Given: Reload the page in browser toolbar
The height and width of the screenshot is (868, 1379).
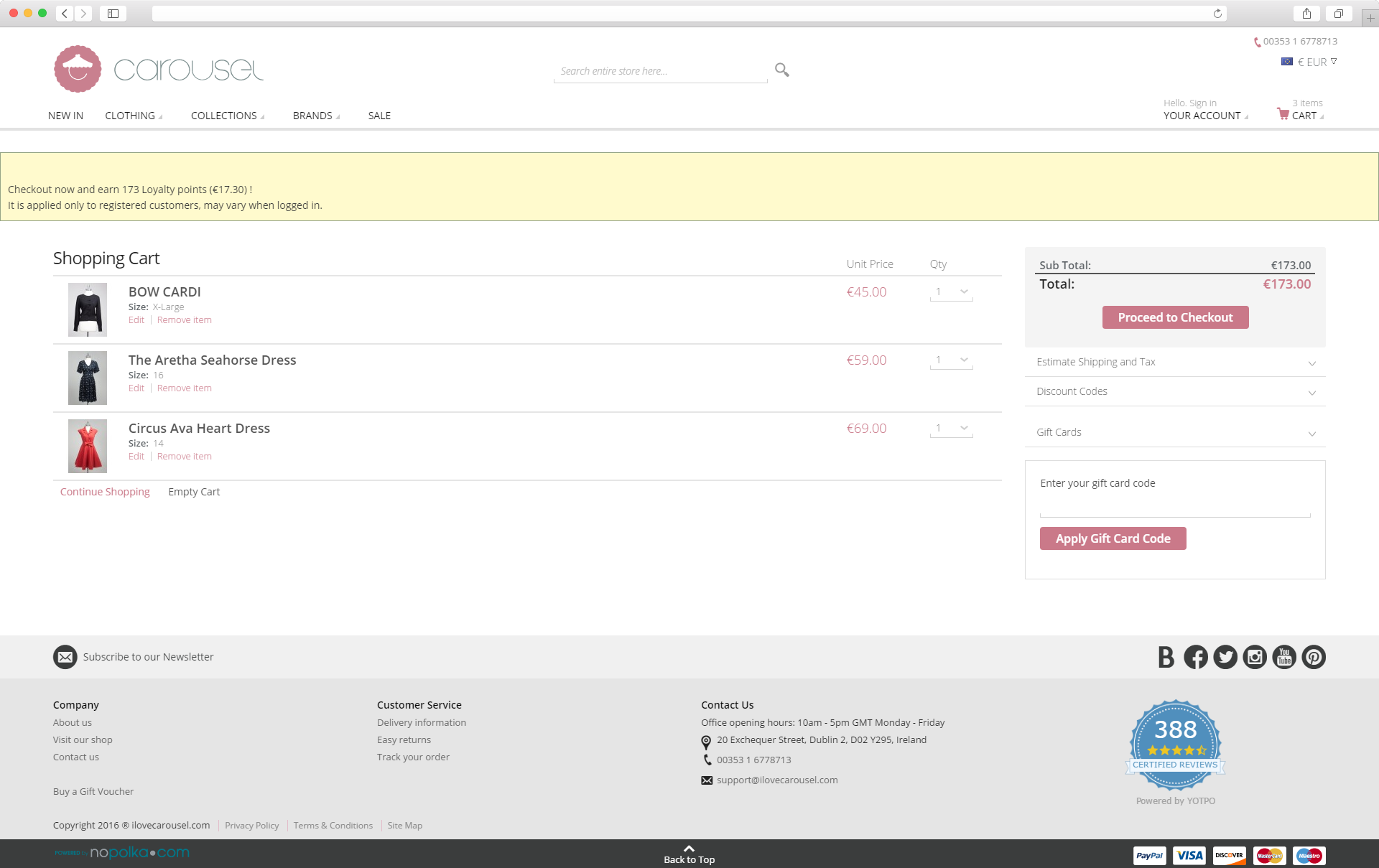Looking at the screenshot, I should click(1217, 14).
